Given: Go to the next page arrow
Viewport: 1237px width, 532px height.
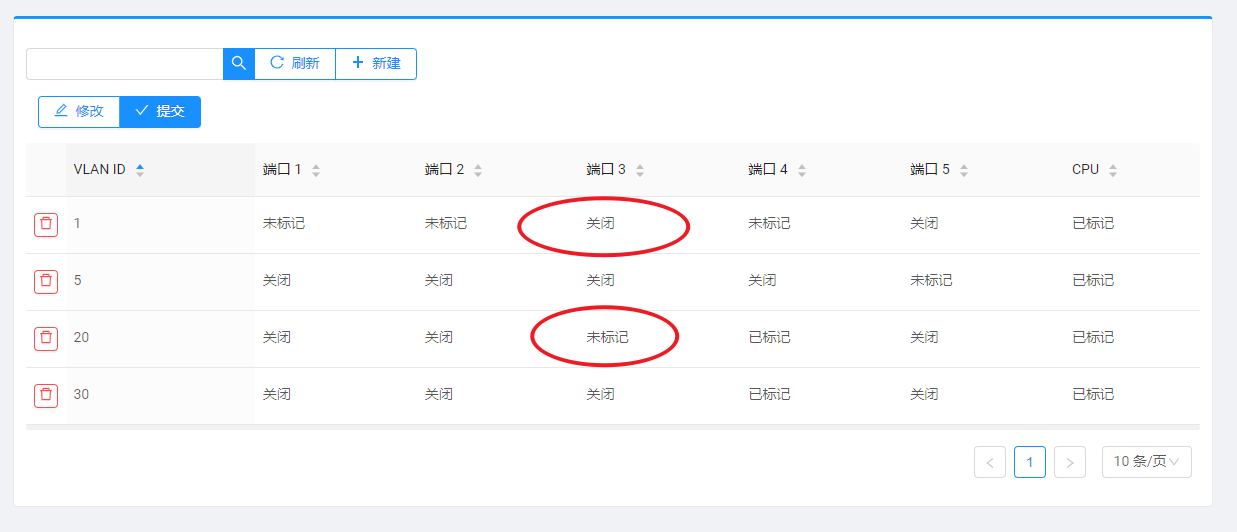Looking at the screenshot, I should click(1070, 462).
